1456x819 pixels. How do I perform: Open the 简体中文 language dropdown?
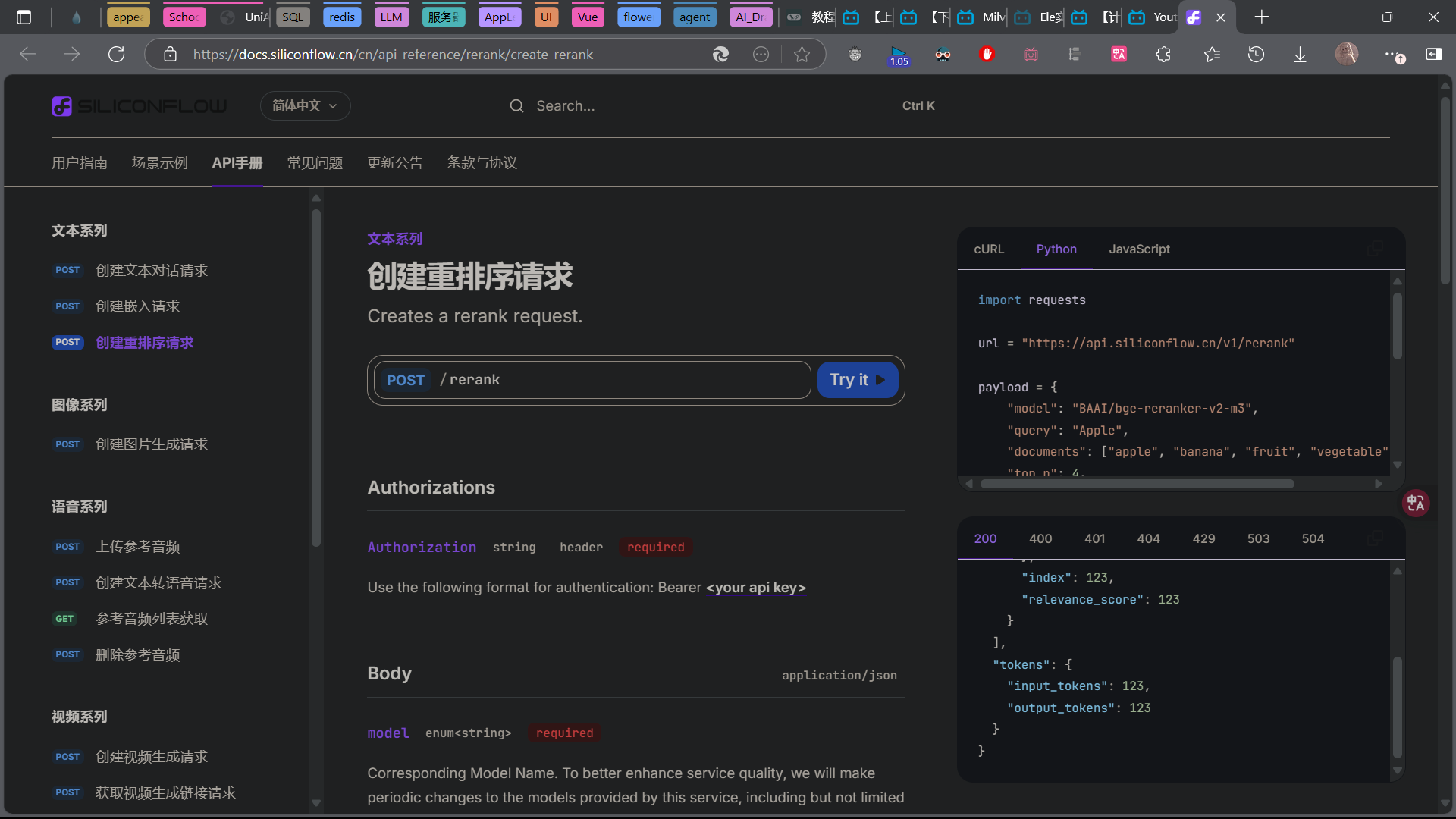point(305,106)
